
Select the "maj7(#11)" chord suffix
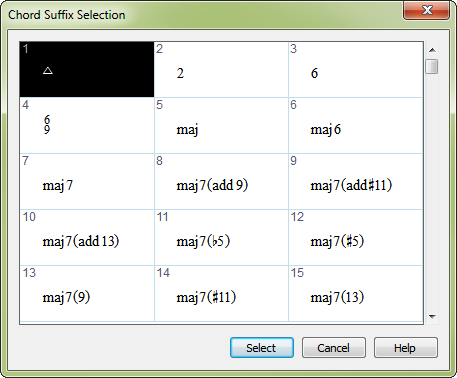point(221,293)
